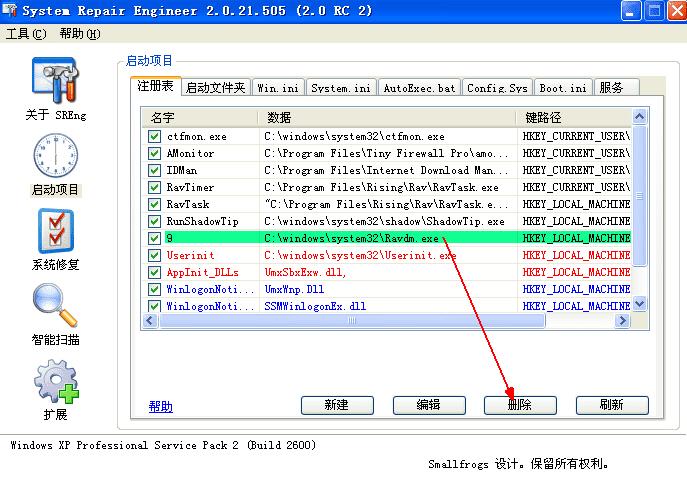
Task: Uncheck the RavTimer startup entry
Action: (154, 187)
